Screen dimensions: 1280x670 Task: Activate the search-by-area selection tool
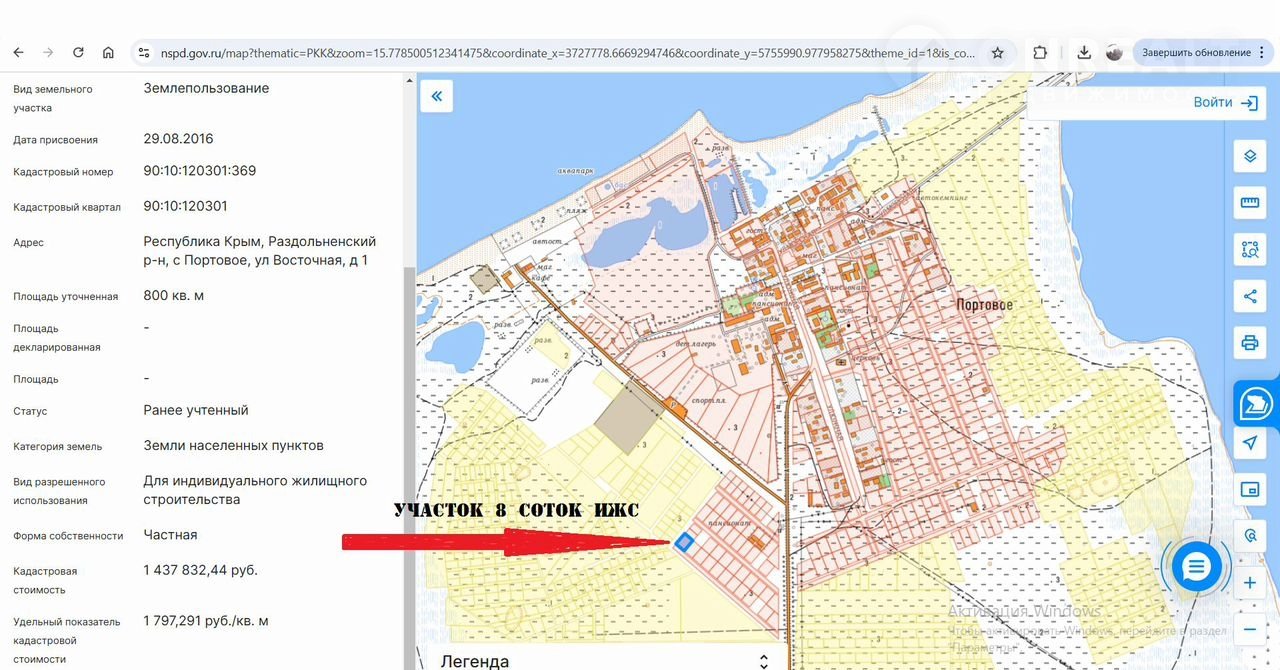[1249, 250]
